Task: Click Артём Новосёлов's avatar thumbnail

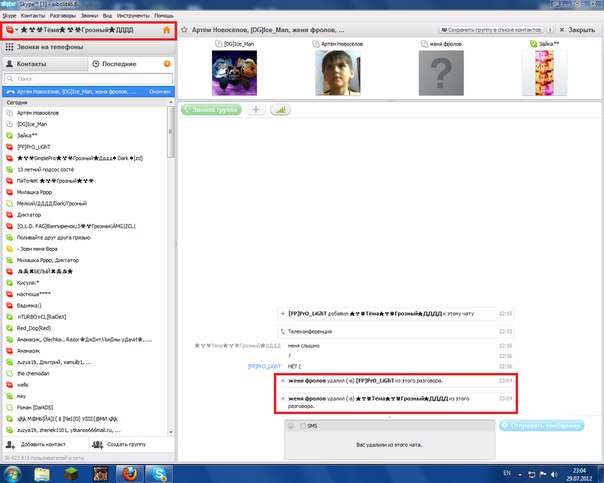Action: [338, 74]
